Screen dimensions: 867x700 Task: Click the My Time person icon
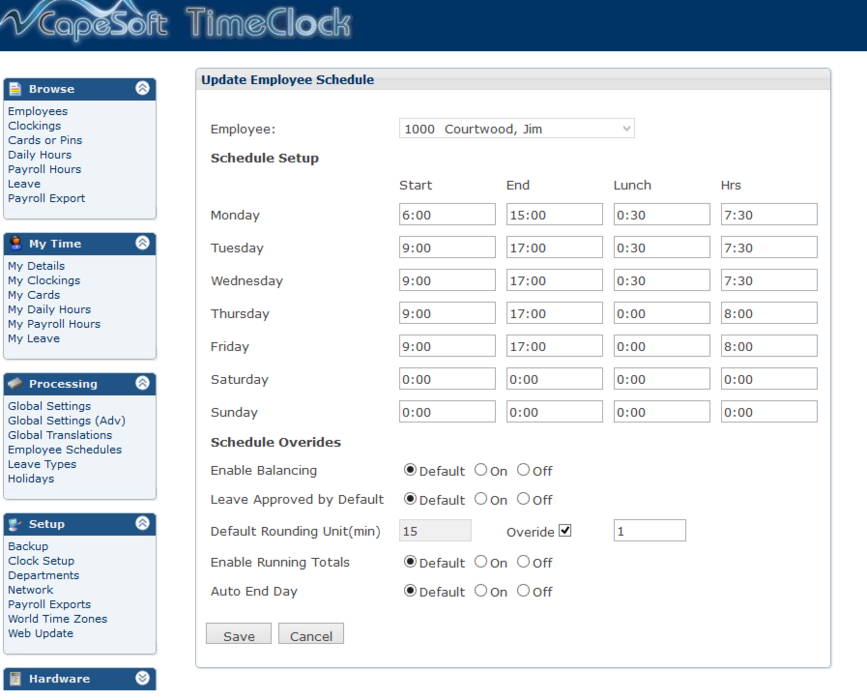(x=15, y=243)
